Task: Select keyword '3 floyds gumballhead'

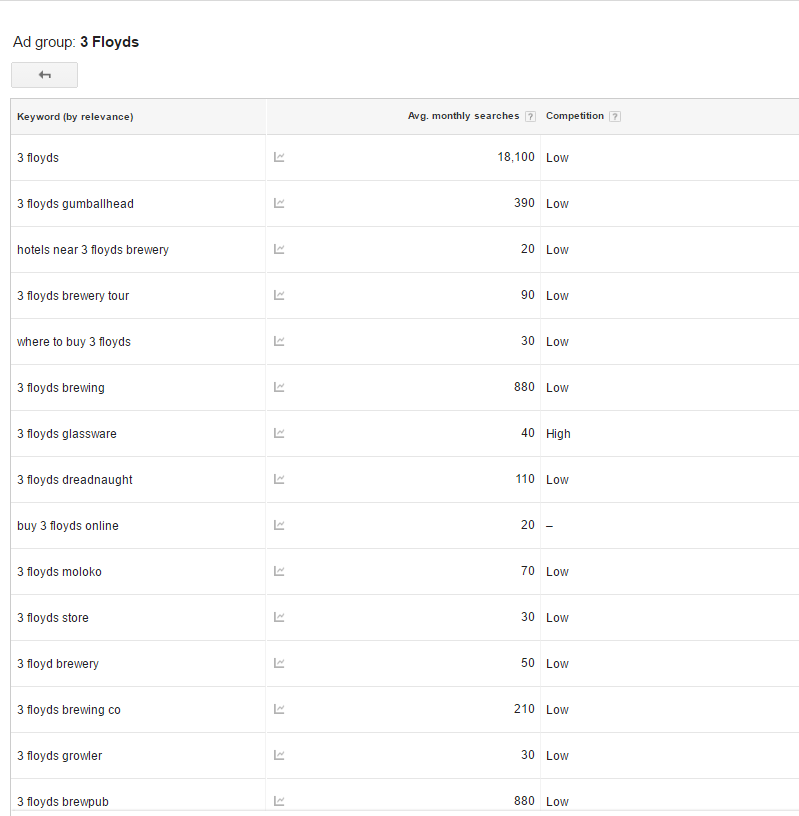Action: [75, 203]
